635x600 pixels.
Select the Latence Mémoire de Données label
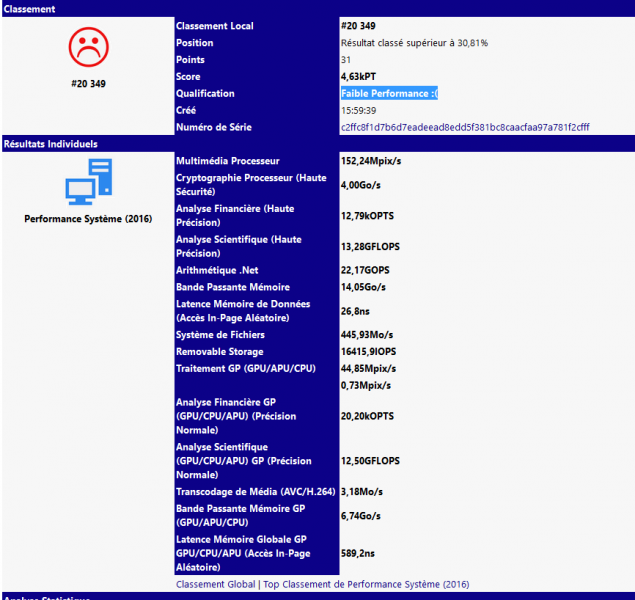tap(242, 310)
